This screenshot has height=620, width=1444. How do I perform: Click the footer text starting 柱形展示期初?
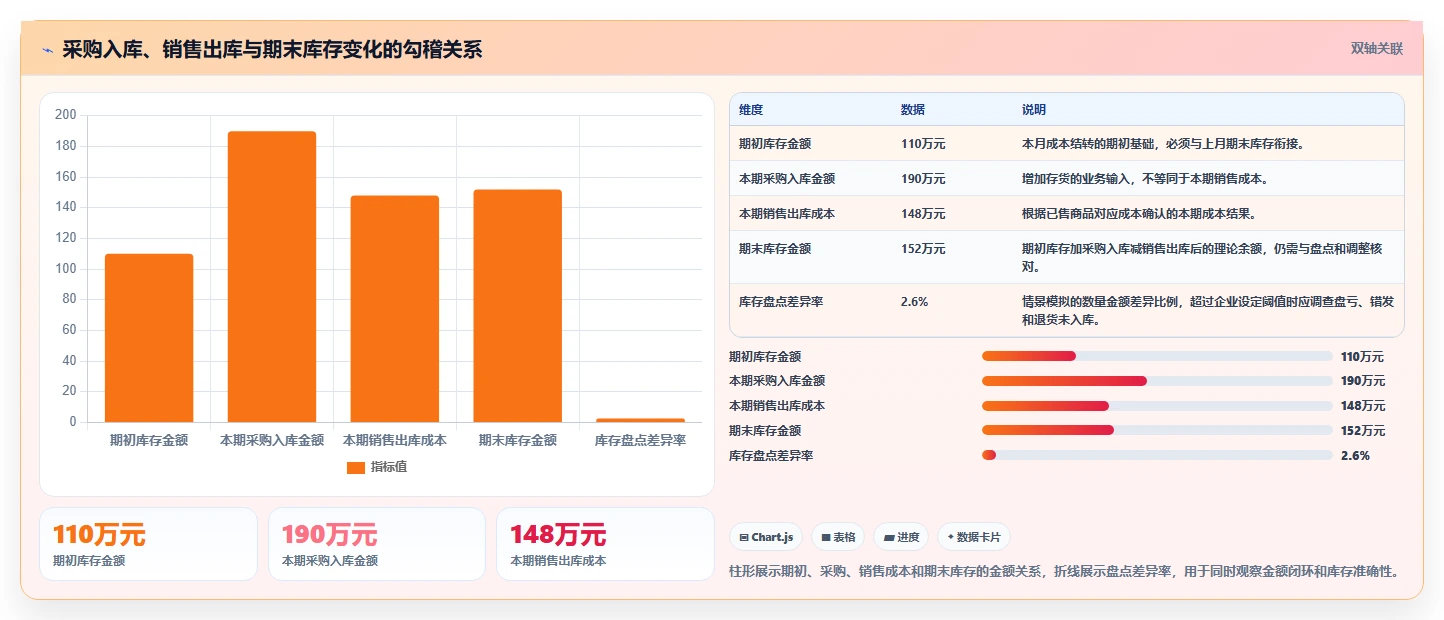click(1063, 572)
